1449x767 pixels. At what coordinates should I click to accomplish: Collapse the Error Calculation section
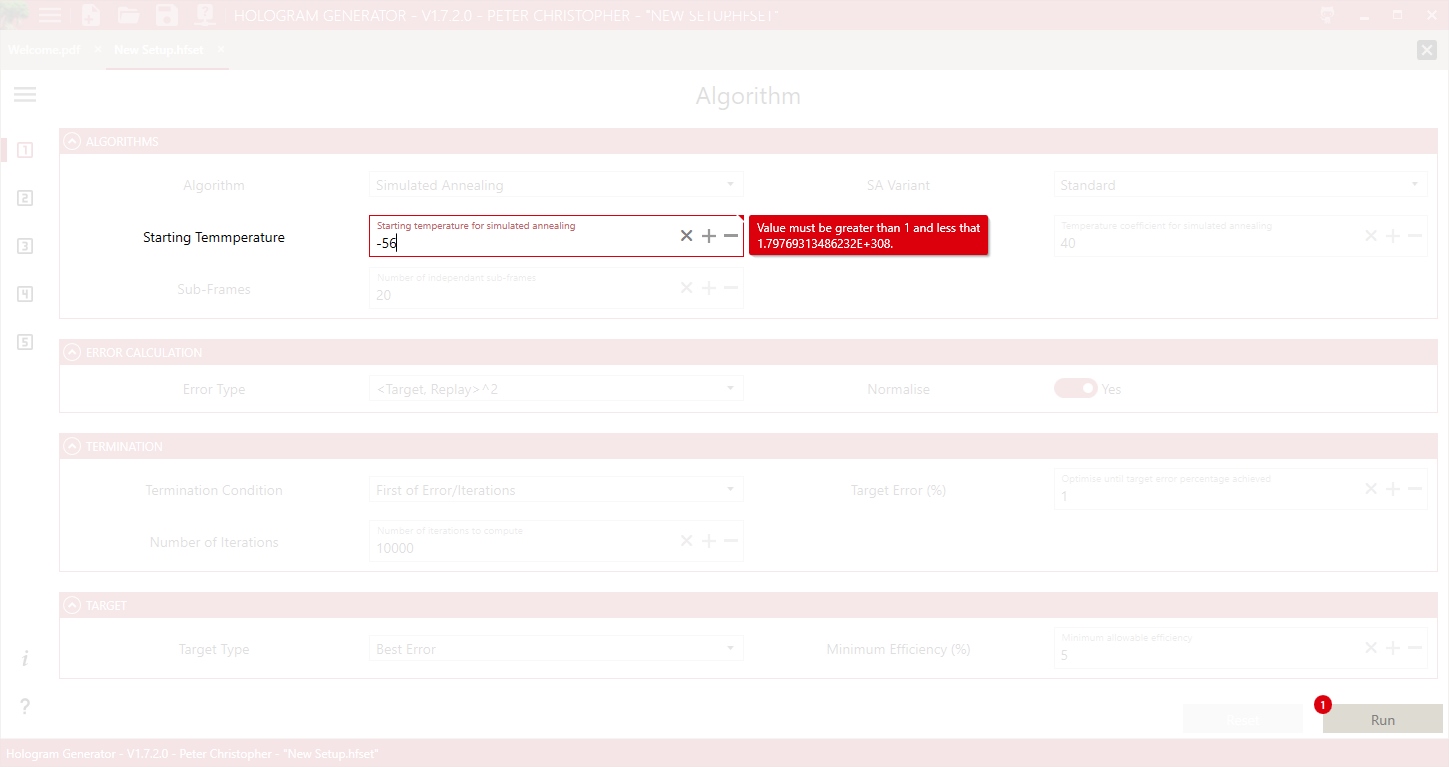pyautogui.click(x=72, y=353)
